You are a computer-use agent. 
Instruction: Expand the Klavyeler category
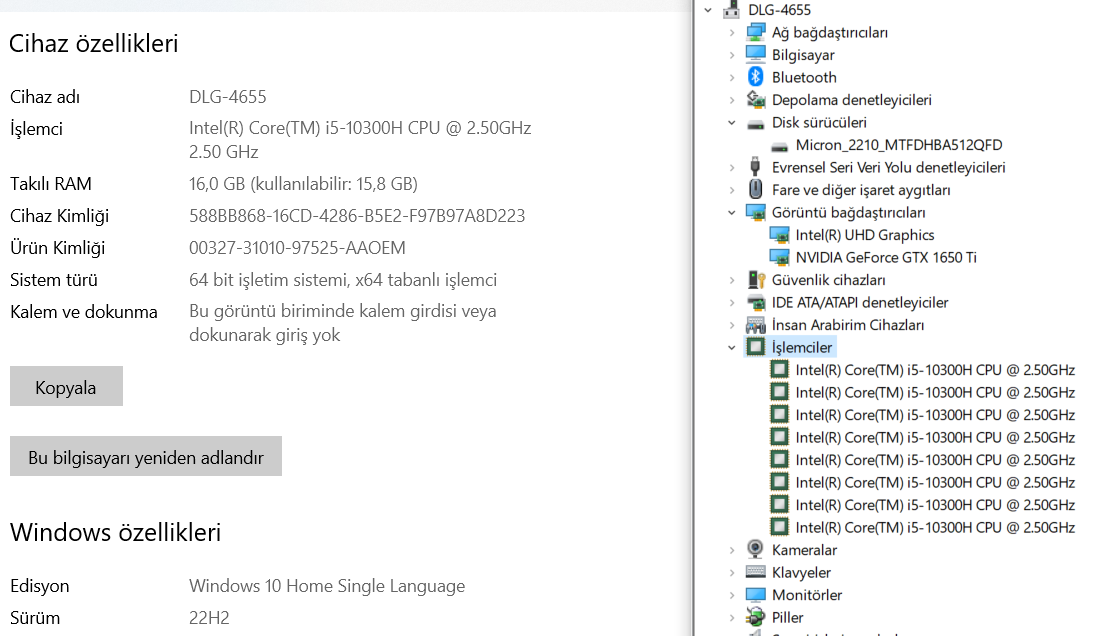point(733,573)
